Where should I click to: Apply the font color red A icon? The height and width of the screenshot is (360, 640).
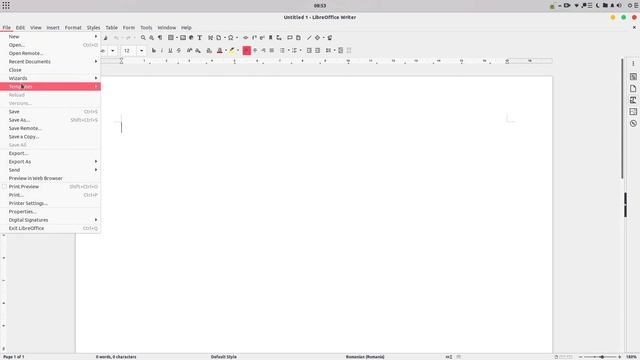tap(220, 50)
